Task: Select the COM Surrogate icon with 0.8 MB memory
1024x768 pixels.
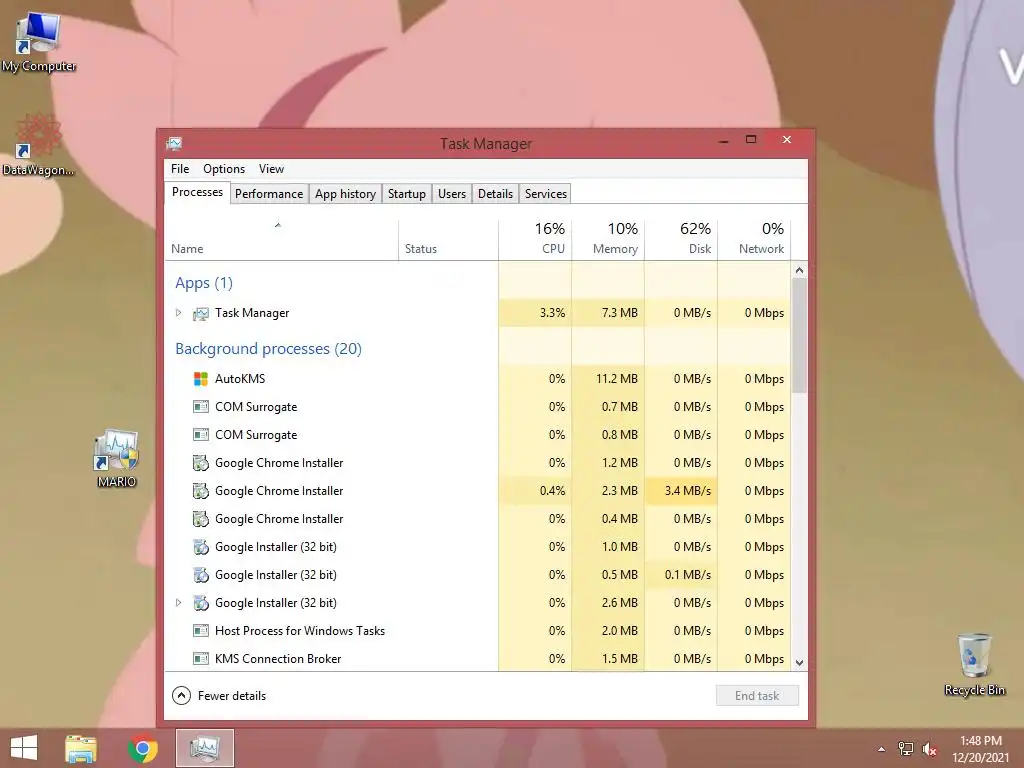Action: (200, 435)
